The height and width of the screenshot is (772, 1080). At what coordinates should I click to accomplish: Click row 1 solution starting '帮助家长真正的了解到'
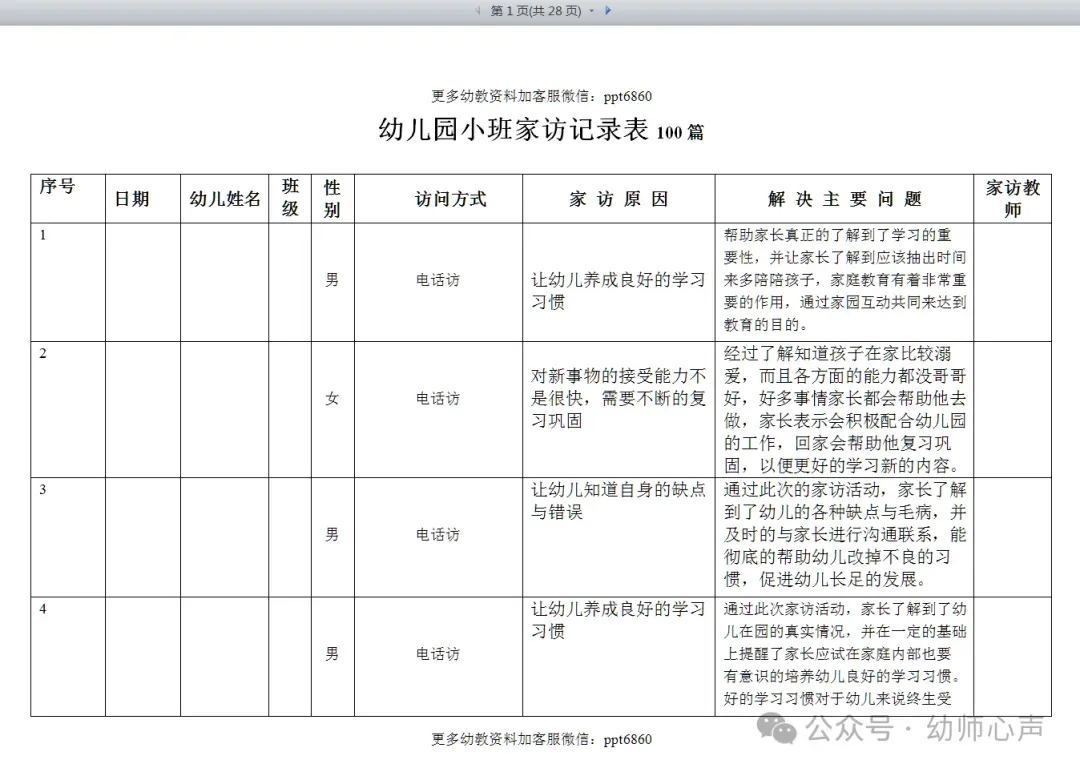click(844, 280)
